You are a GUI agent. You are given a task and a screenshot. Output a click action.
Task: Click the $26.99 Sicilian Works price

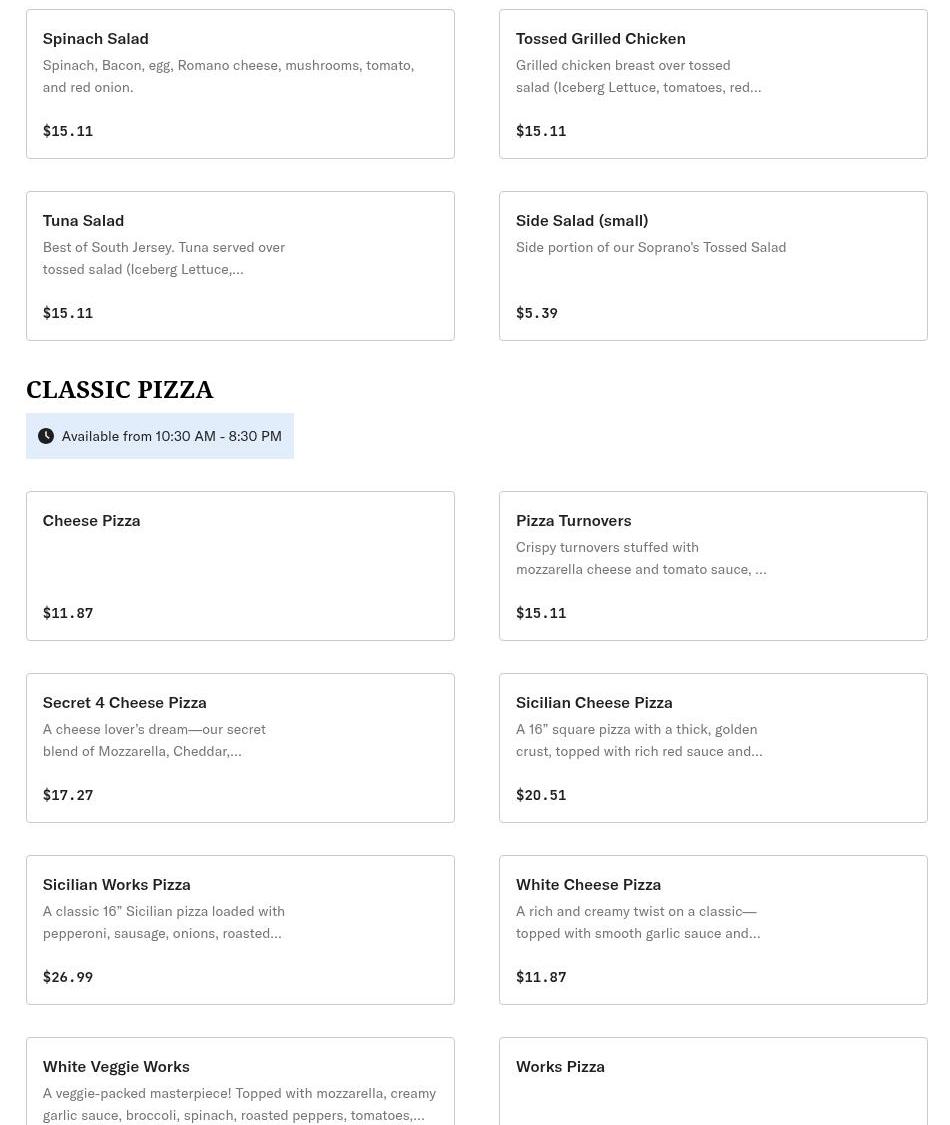[x=68, y=977]
